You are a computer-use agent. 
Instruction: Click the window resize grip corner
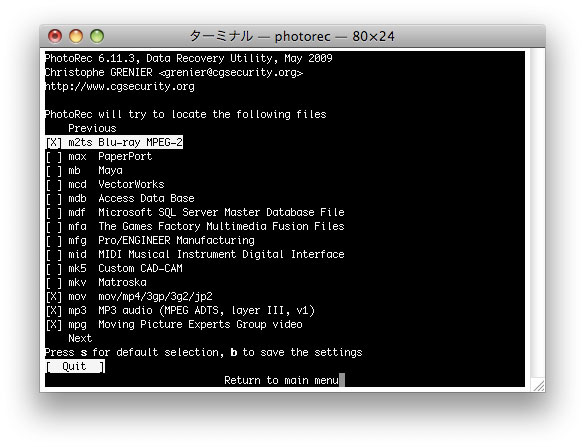[538, 385]
